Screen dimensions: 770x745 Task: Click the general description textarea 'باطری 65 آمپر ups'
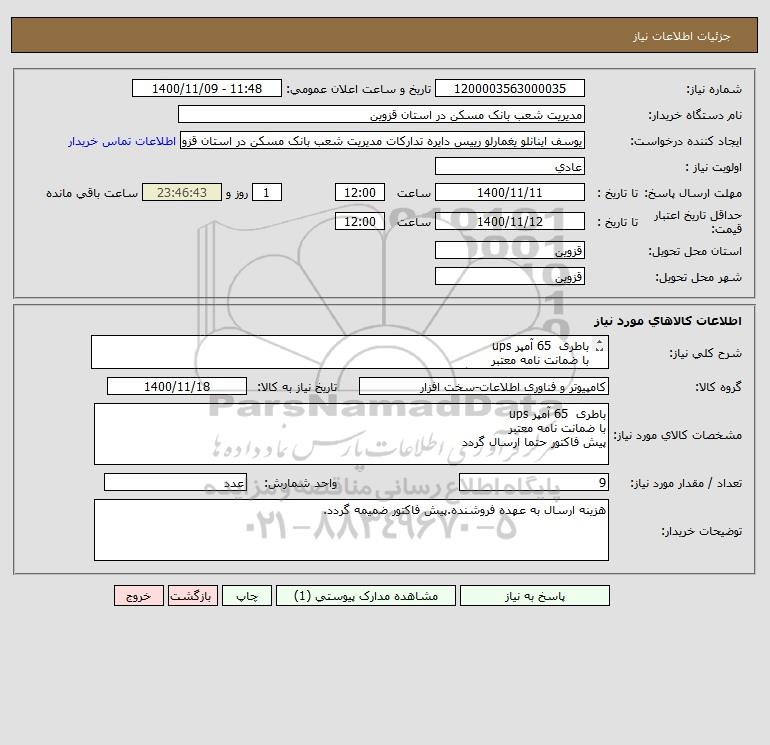(x=350, y=352)
